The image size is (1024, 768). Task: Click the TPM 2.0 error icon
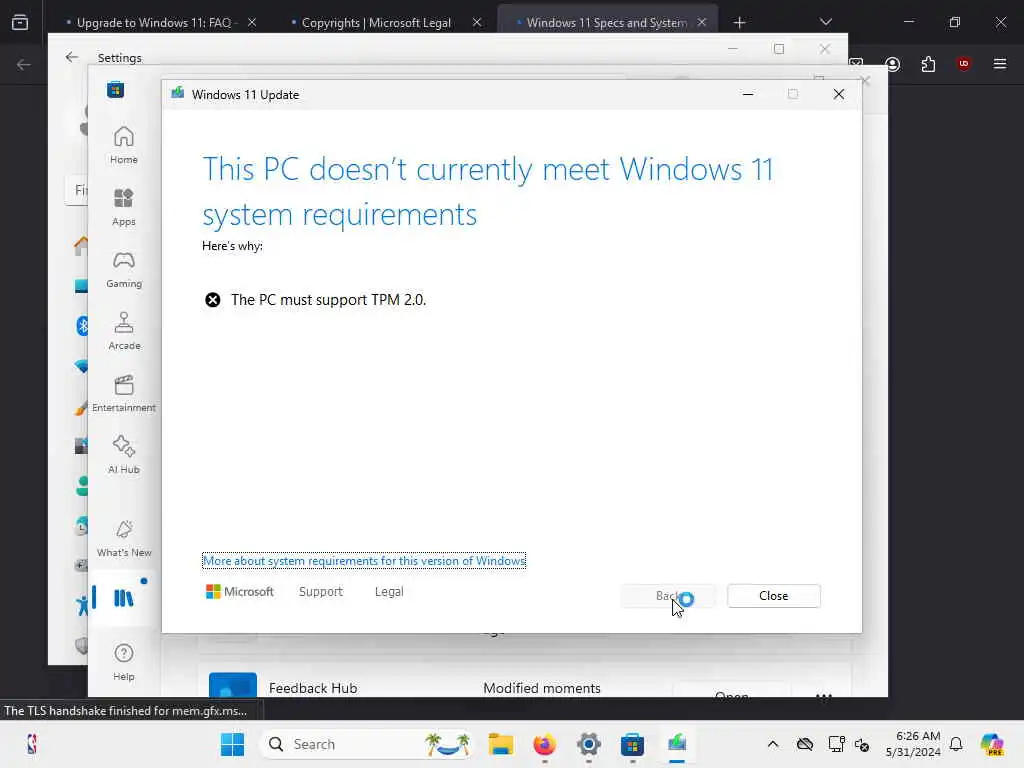coord(213,300)
